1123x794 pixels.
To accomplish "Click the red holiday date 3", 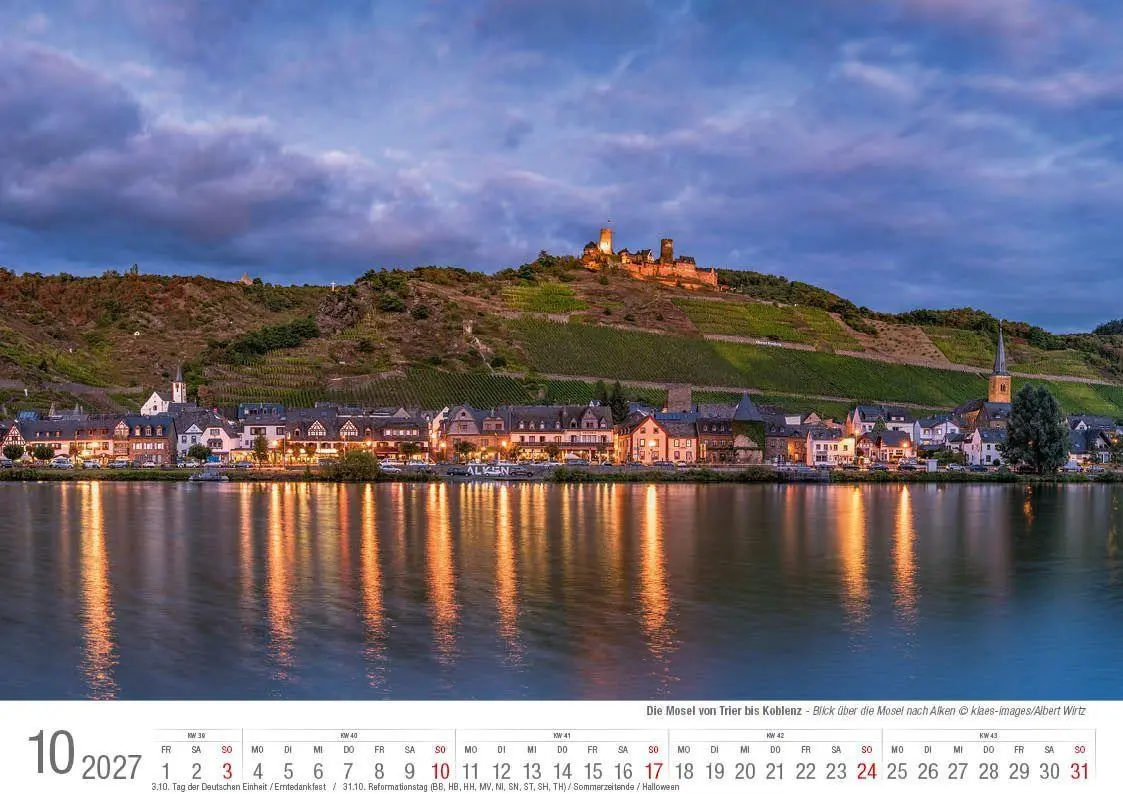I will [227, 770].
